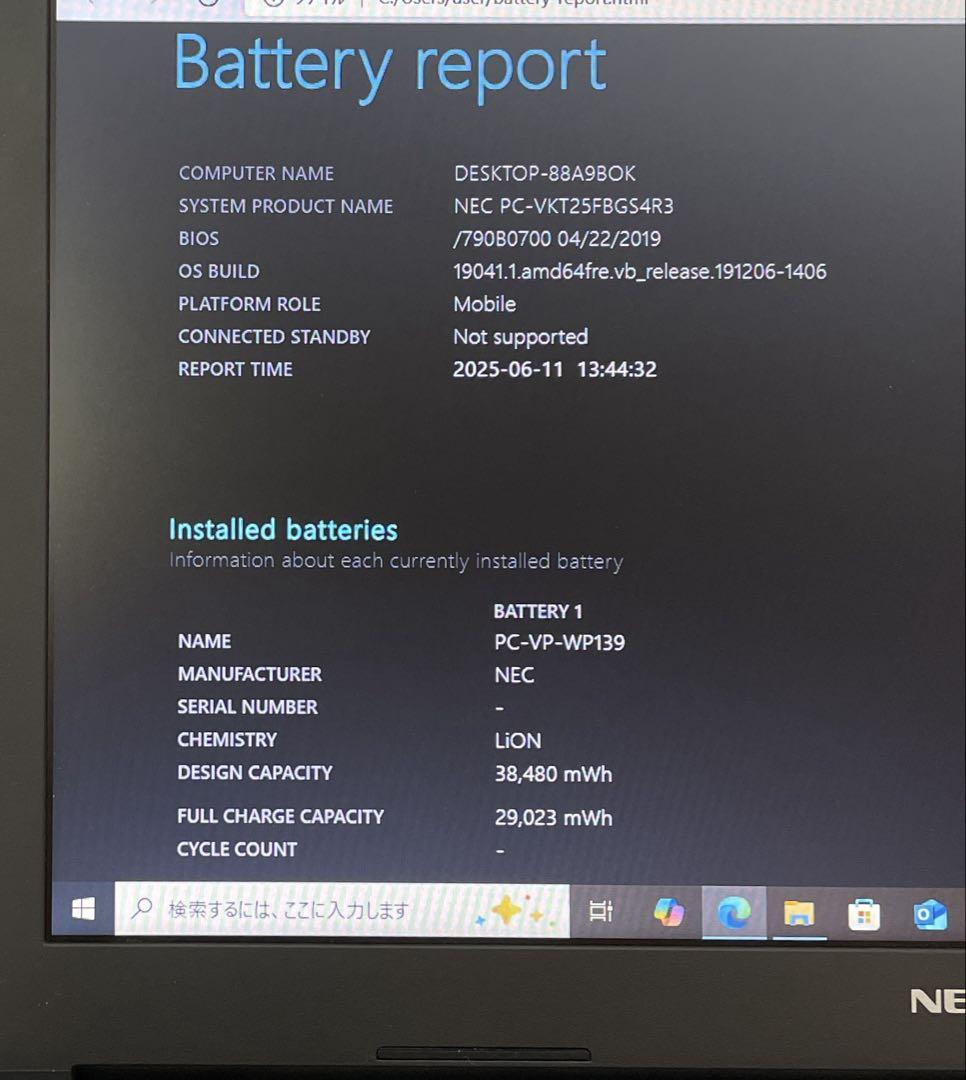
Task: Click the Not supported standby value
Action: [520, 337]
